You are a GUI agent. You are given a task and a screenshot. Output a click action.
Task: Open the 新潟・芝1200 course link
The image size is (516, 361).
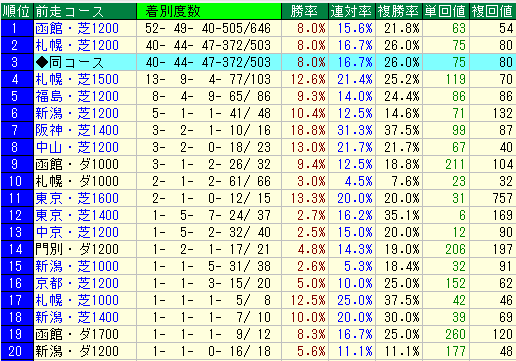click(77, 113)
